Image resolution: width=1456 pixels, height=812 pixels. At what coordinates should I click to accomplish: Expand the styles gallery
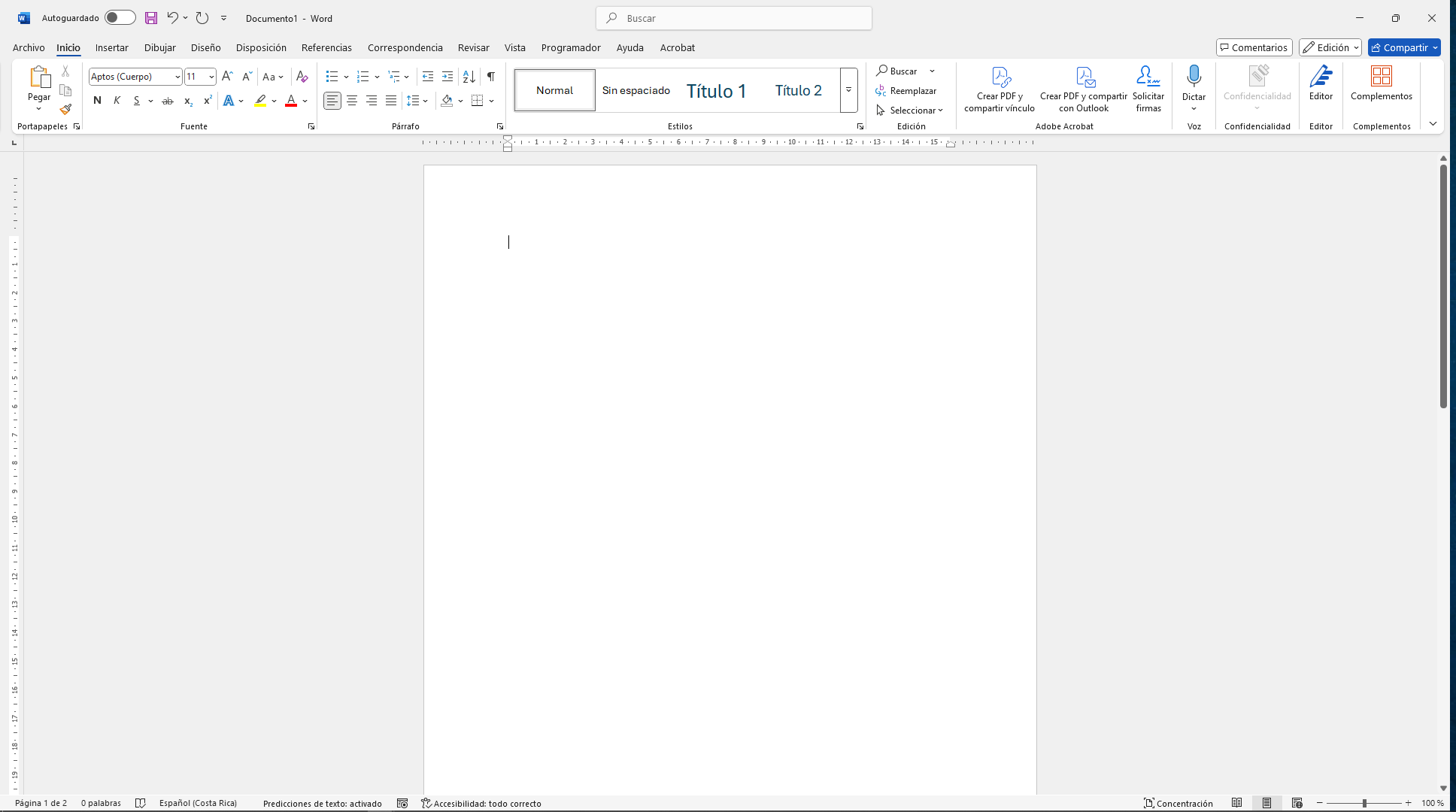tap(848, 90)
